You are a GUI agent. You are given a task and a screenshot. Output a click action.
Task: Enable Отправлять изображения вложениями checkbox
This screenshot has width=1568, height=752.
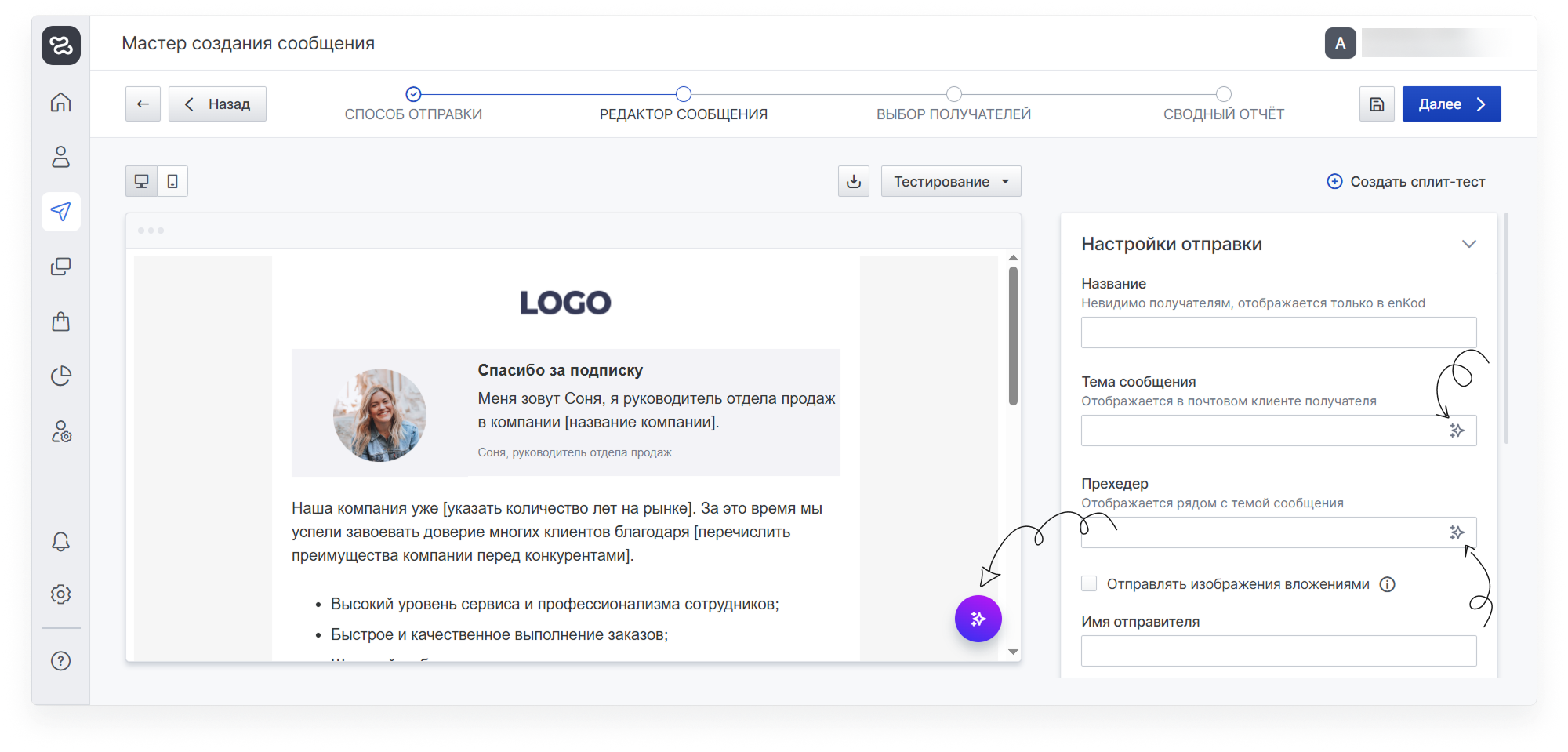(1089, 583)
